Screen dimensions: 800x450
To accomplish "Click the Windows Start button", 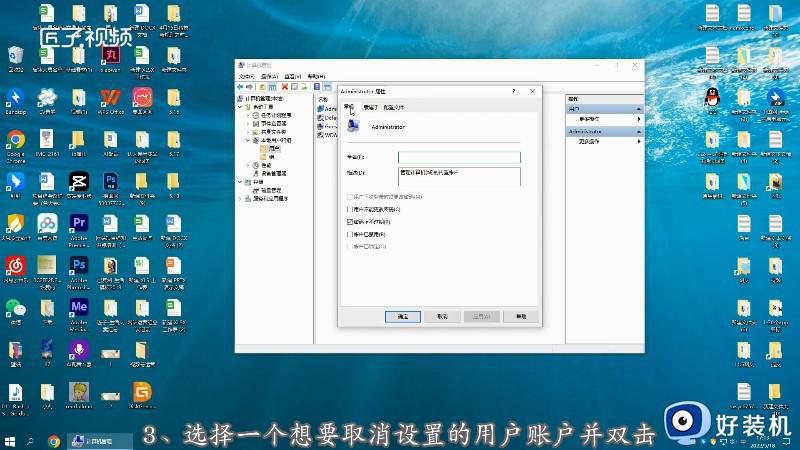I will coord(10,441).
